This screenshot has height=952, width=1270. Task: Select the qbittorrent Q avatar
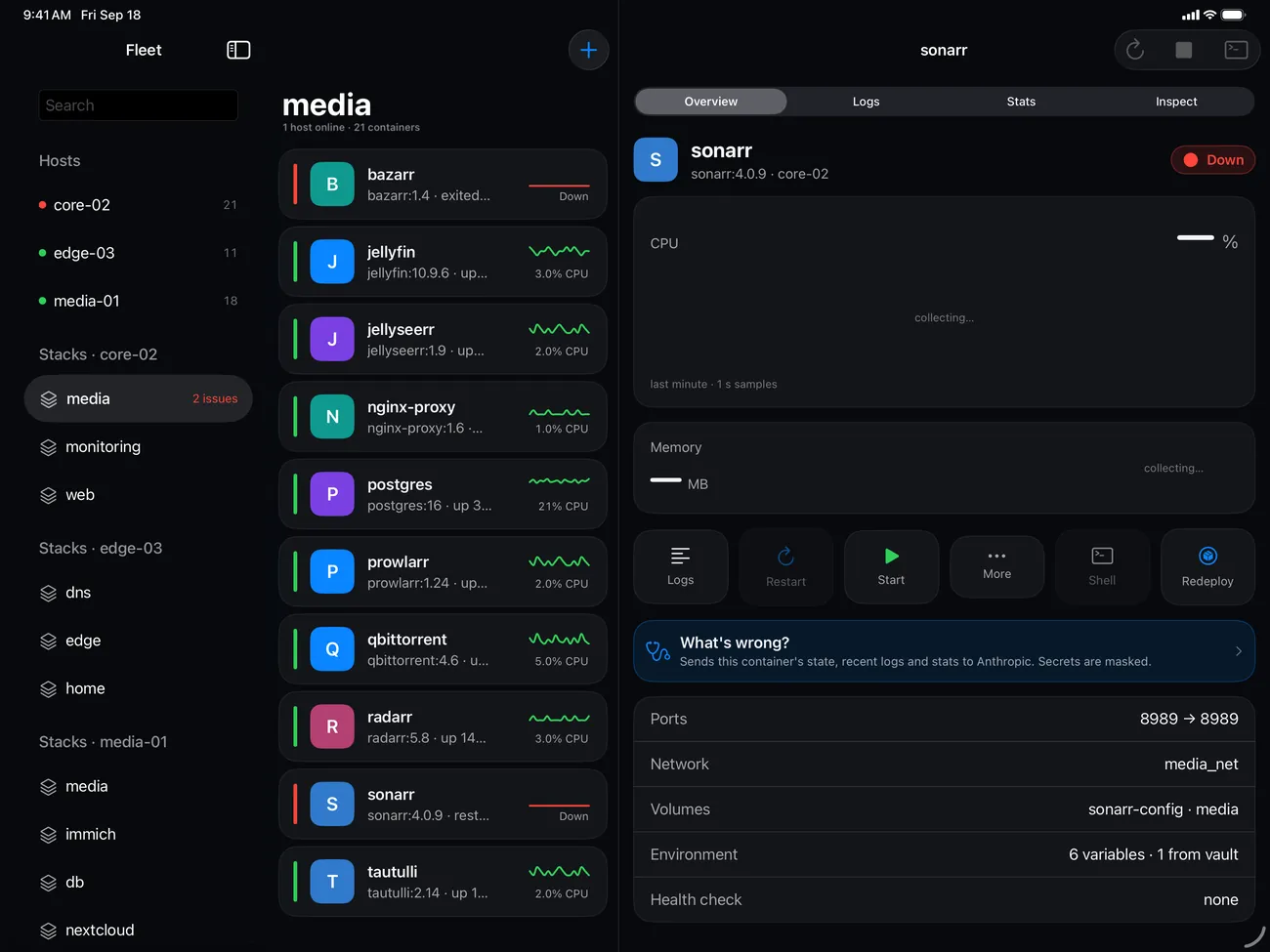(x=332, y=649)
